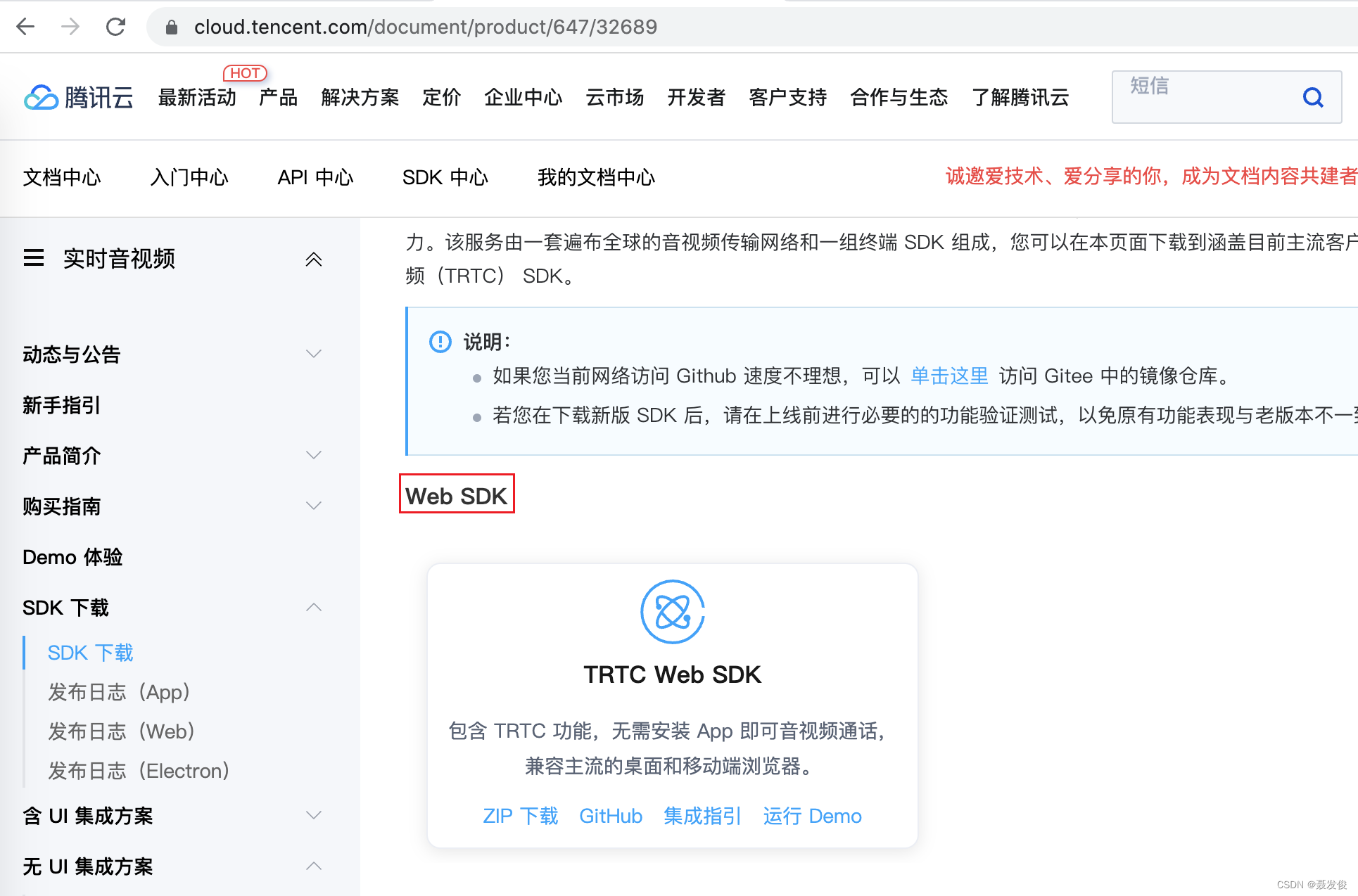Switch to 我的文档中心 tab
This screenshot has width=1358, height=896.
(x=596, y=177)
